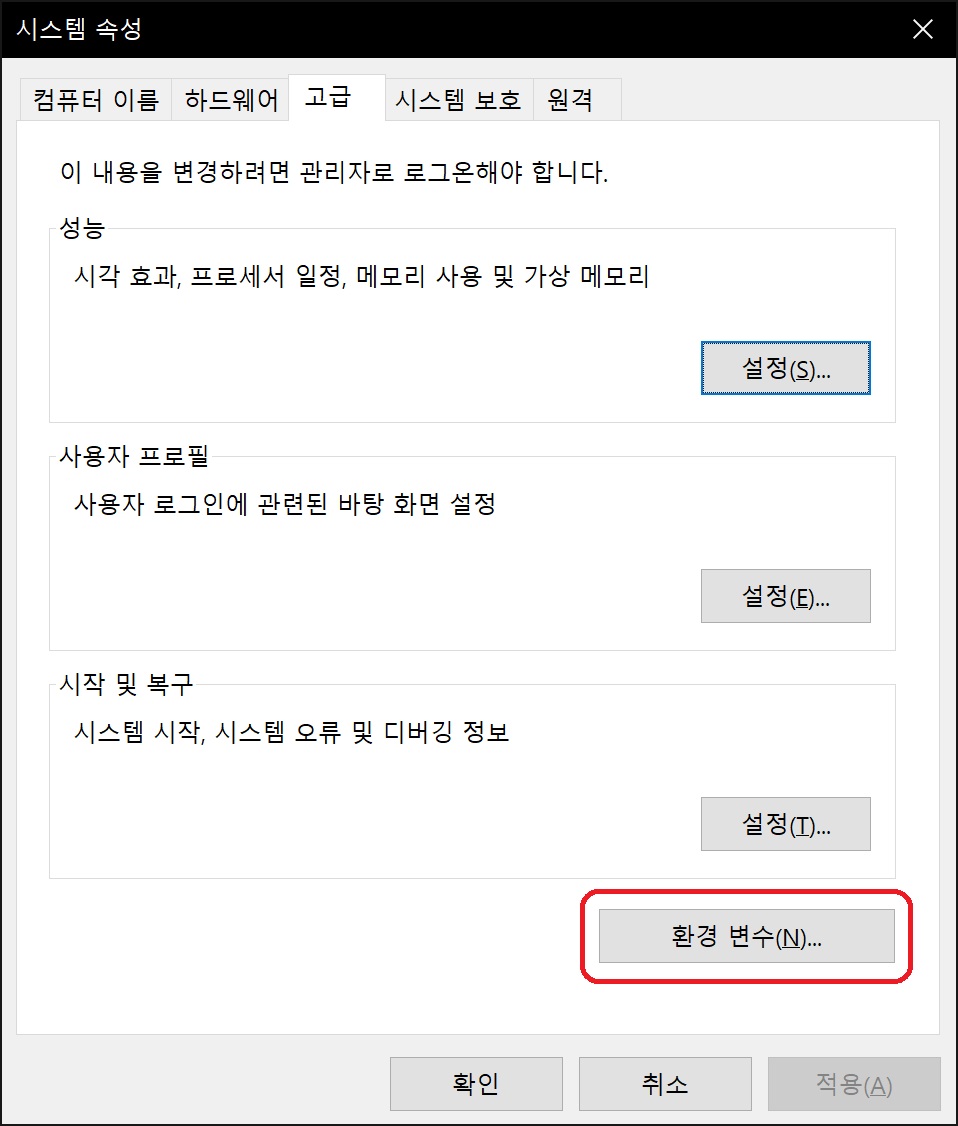This screenshot has width=958, height=1126.
Task: Click the 사용자 프로필 group label
Action: 134,456
